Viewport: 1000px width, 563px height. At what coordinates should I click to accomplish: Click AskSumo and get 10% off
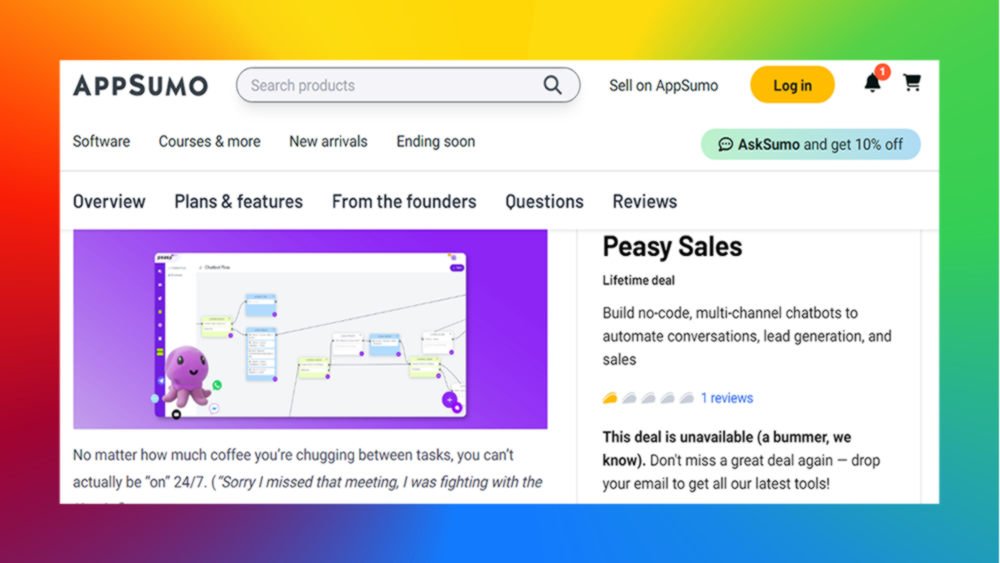pos(811,145)
